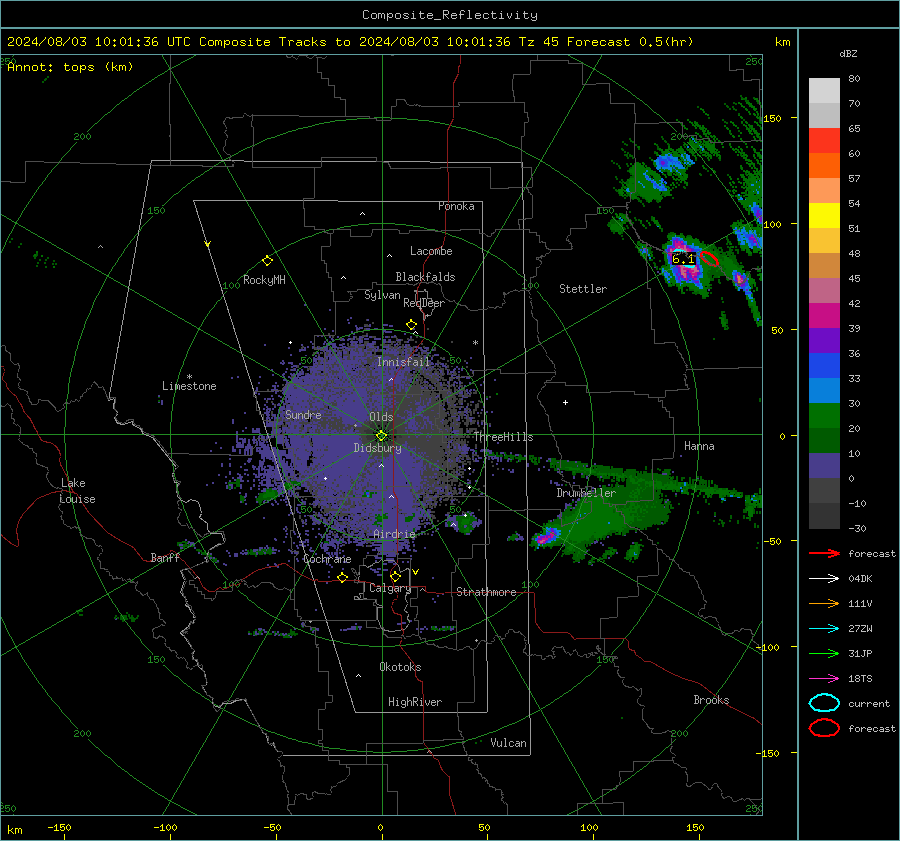Click the Drumheller town label

(x=586, y=493)
